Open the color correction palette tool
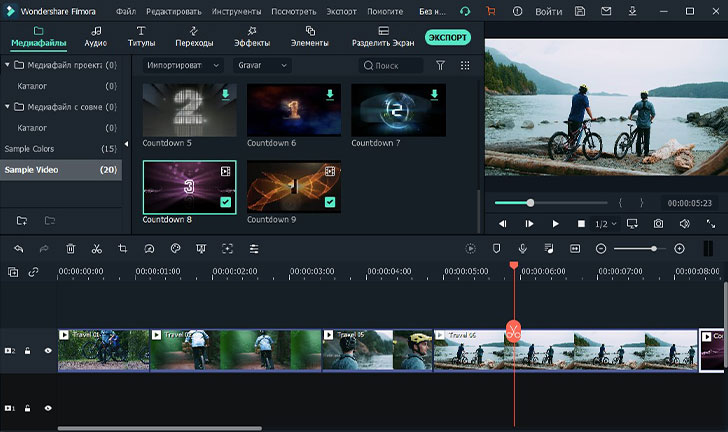This screenshot has height=432, width=728. click(175, 248)
